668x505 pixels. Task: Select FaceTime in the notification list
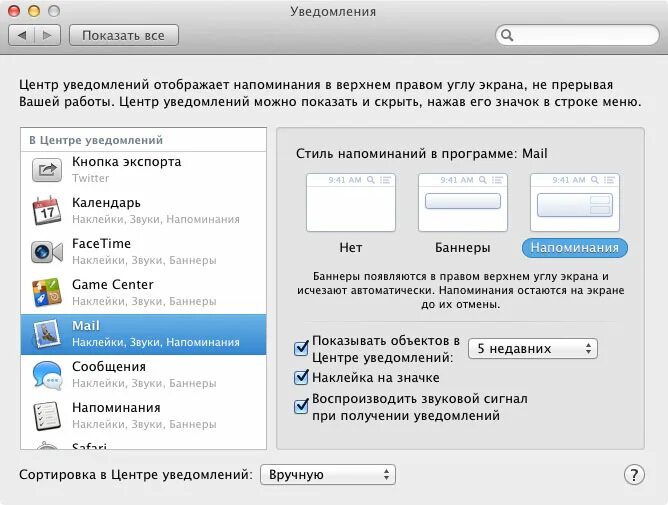[x=144, y=252]
